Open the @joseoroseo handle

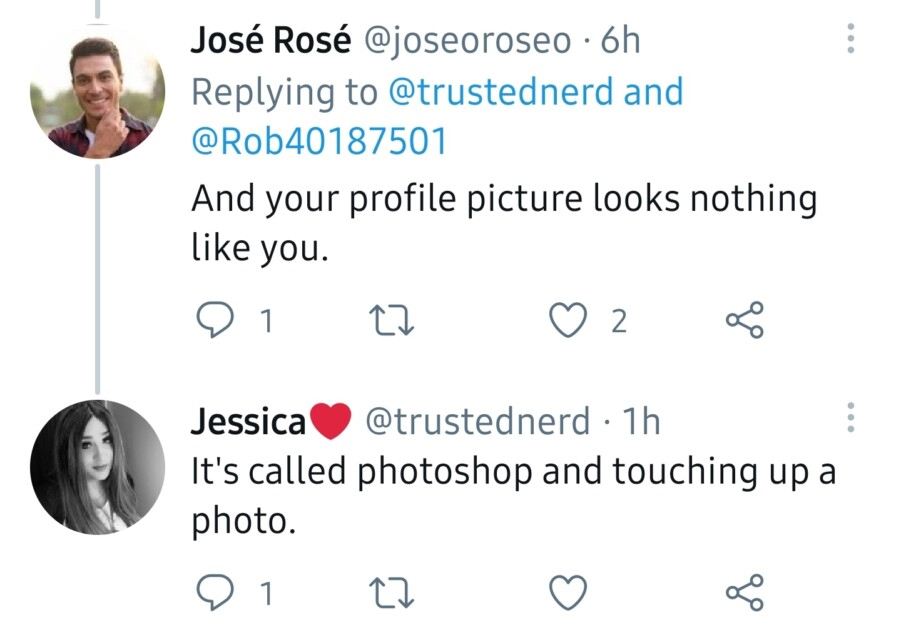point(468,41)
